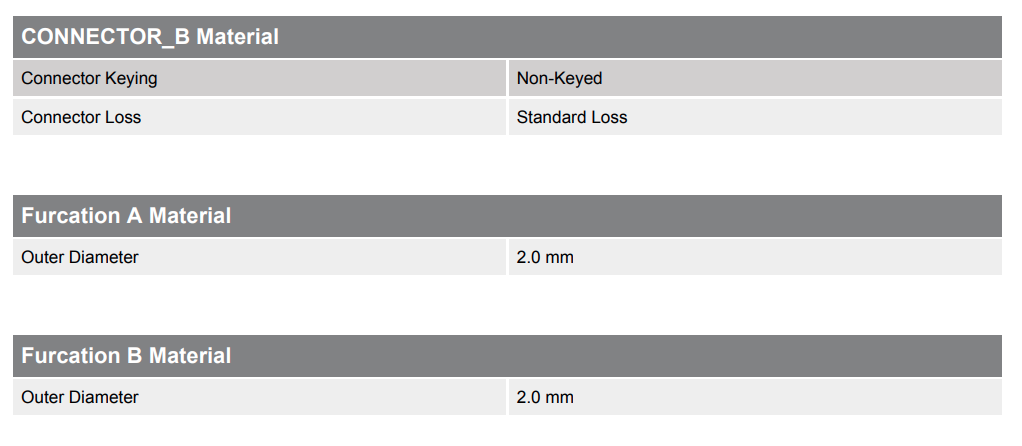The width and height of the screenshot is (1022, 446).
Task: Click the Connector Keying label cell
Action: tap(259, 78)
